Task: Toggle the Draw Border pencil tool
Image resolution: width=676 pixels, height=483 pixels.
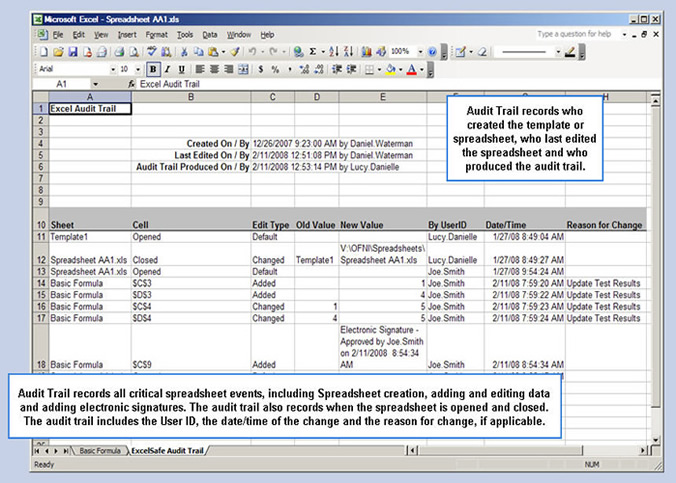Action: tap(460, 52)
